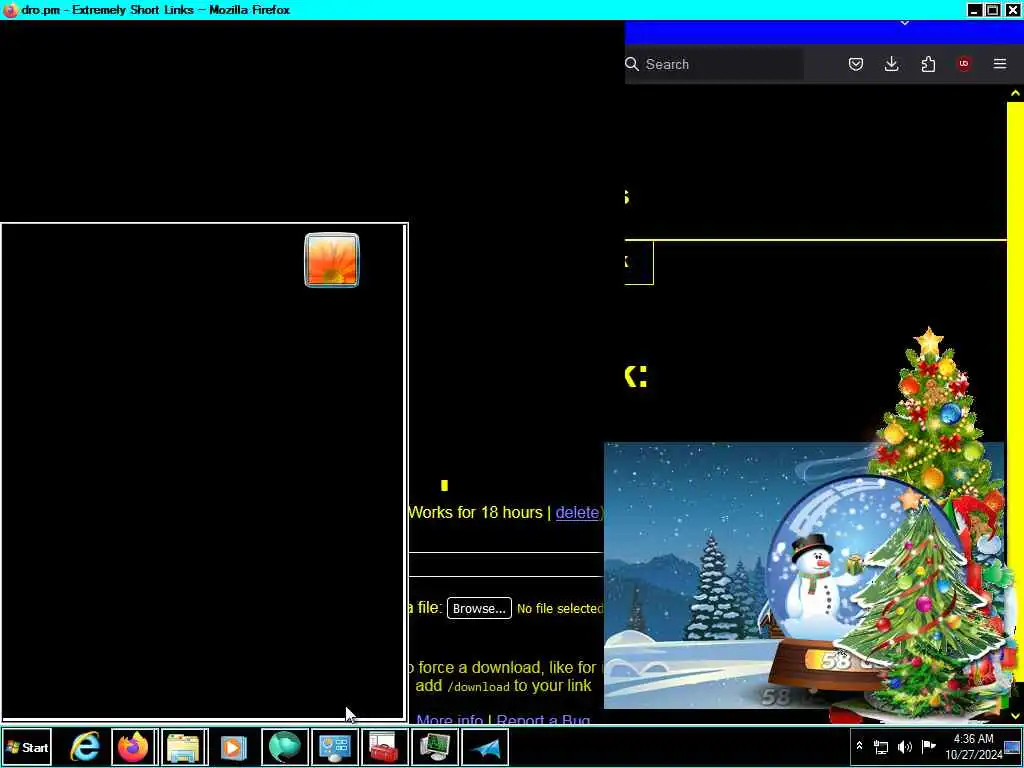Click the 'No file selected' text
Image resolution: width=1024 pixels, height=768 pixels.
click(x=560, y=609)
